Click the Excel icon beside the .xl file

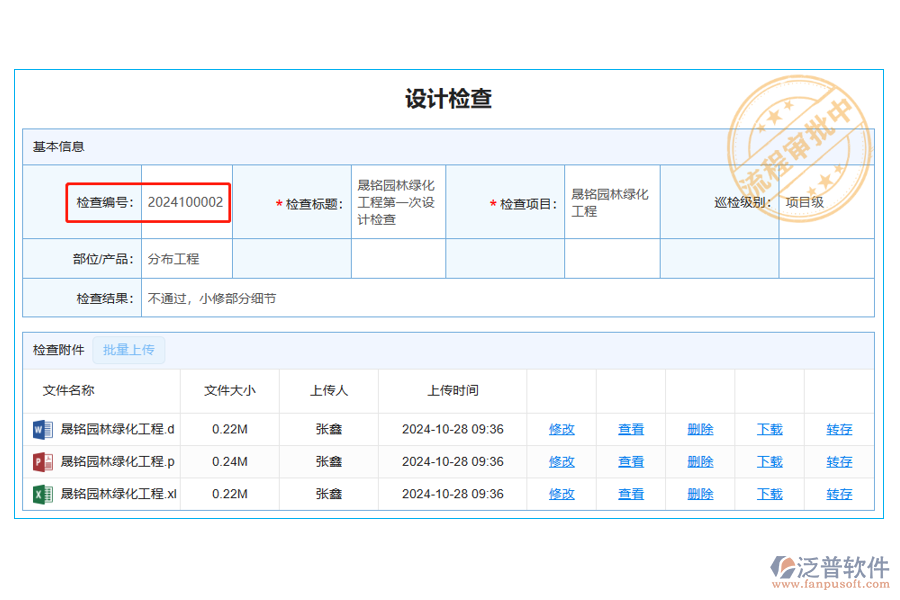pyautogui.click(x=43, y=494)
